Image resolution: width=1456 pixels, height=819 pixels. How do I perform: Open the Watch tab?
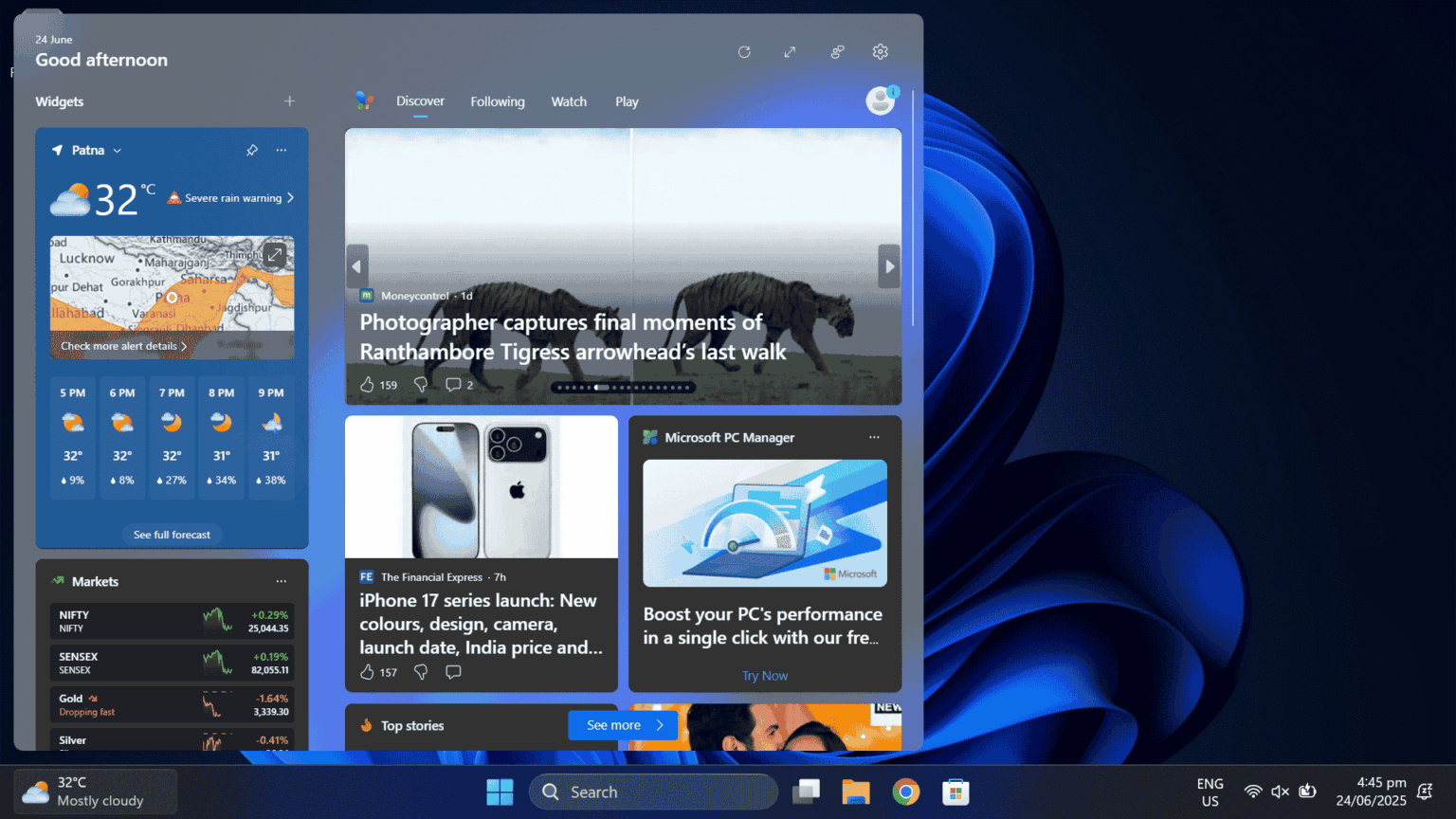(569, 101)
